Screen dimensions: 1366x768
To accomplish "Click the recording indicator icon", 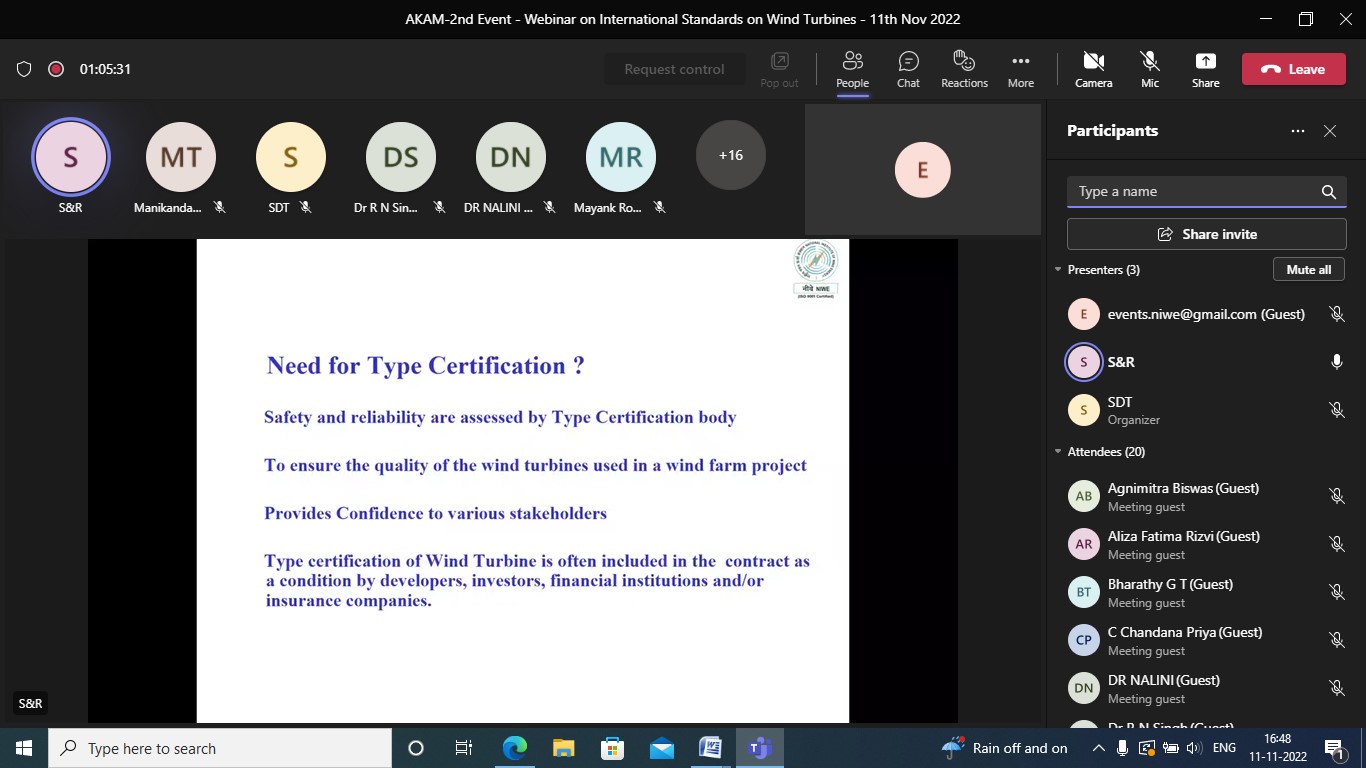I will tap(56, 69).
